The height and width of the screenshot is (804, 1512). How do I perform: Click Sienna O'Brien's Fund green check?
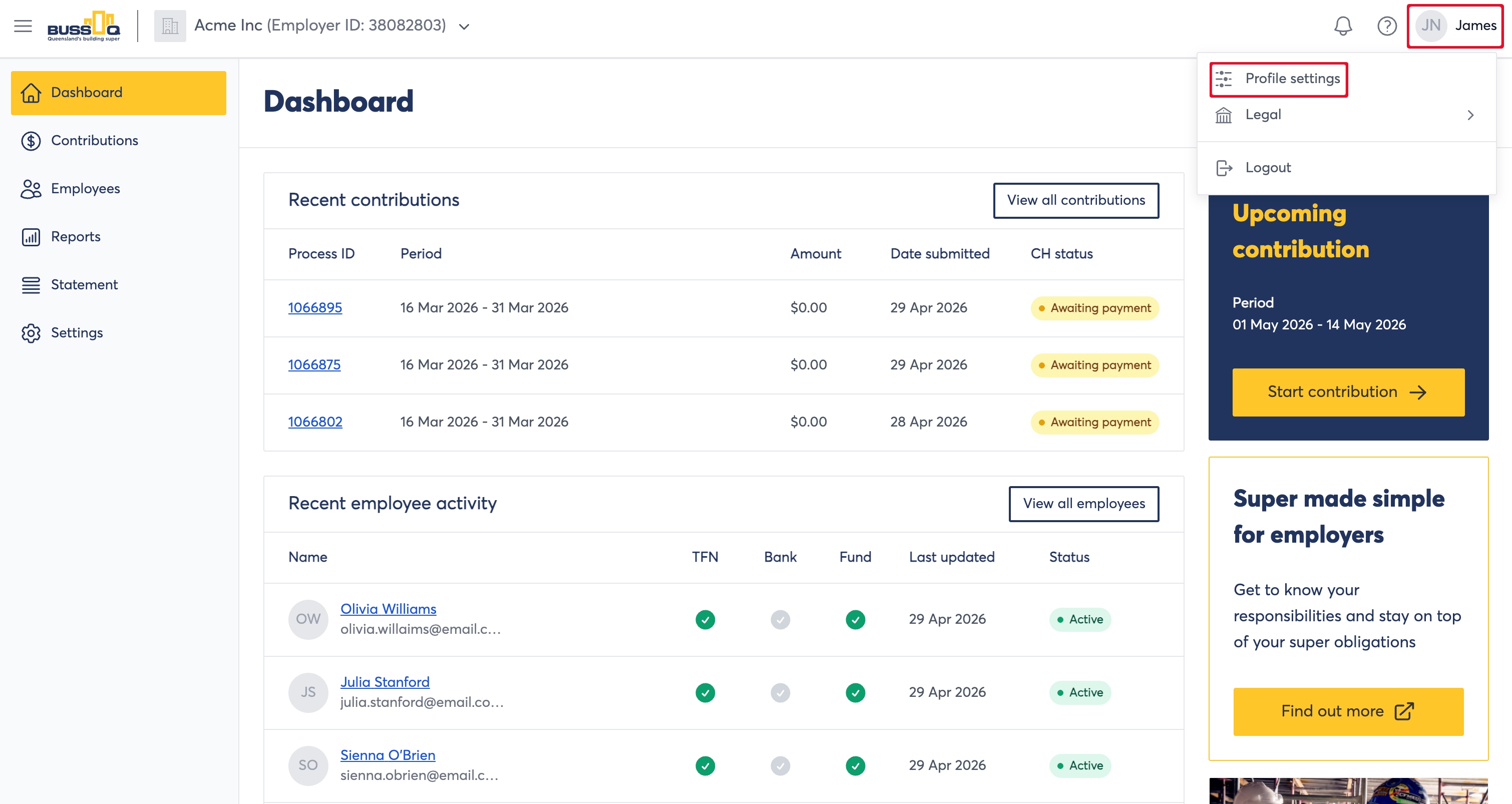[855, 766]
